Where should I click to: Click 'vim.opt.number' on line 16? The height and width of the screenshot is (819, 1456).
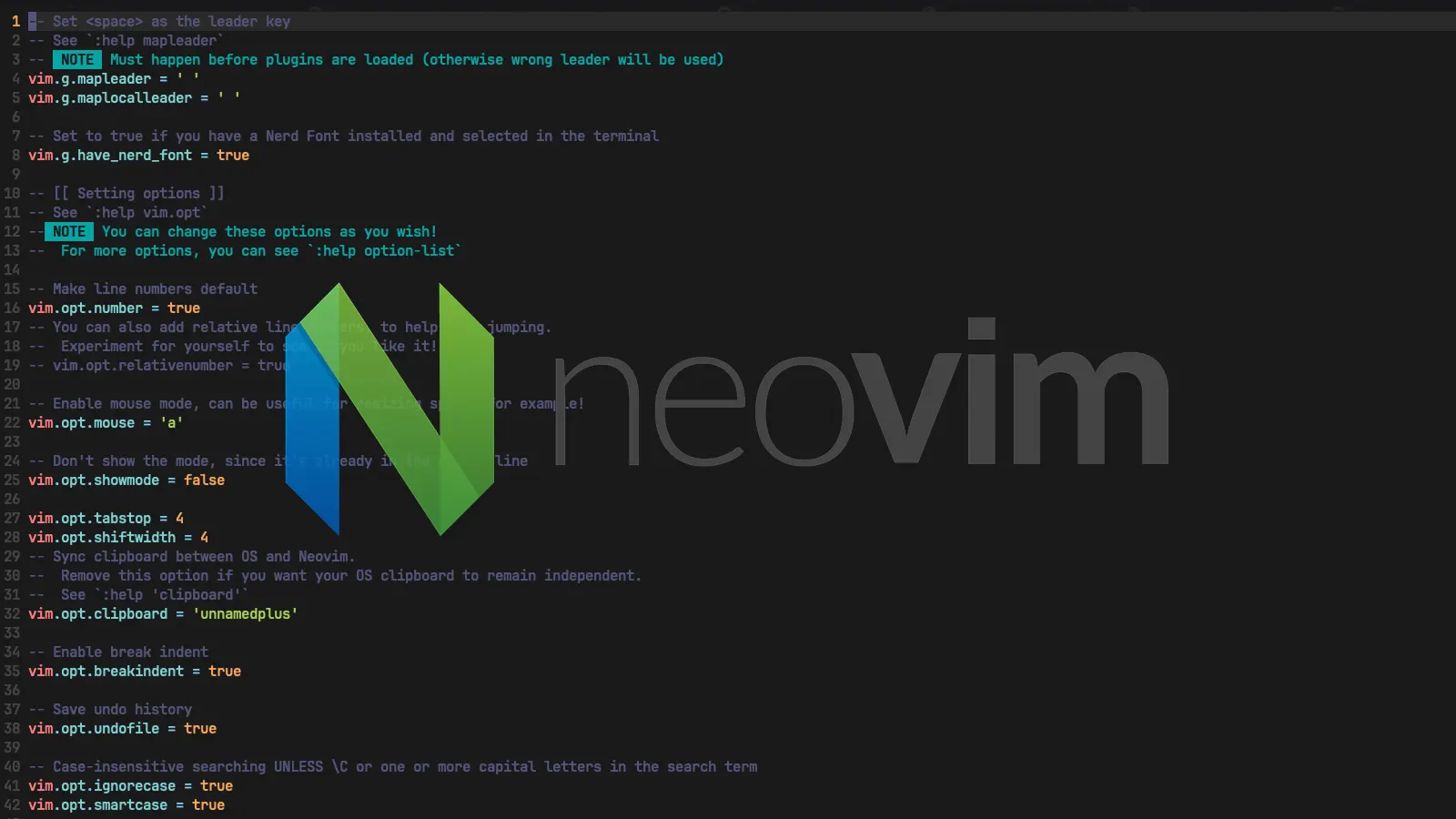click(x=86, y=308)
